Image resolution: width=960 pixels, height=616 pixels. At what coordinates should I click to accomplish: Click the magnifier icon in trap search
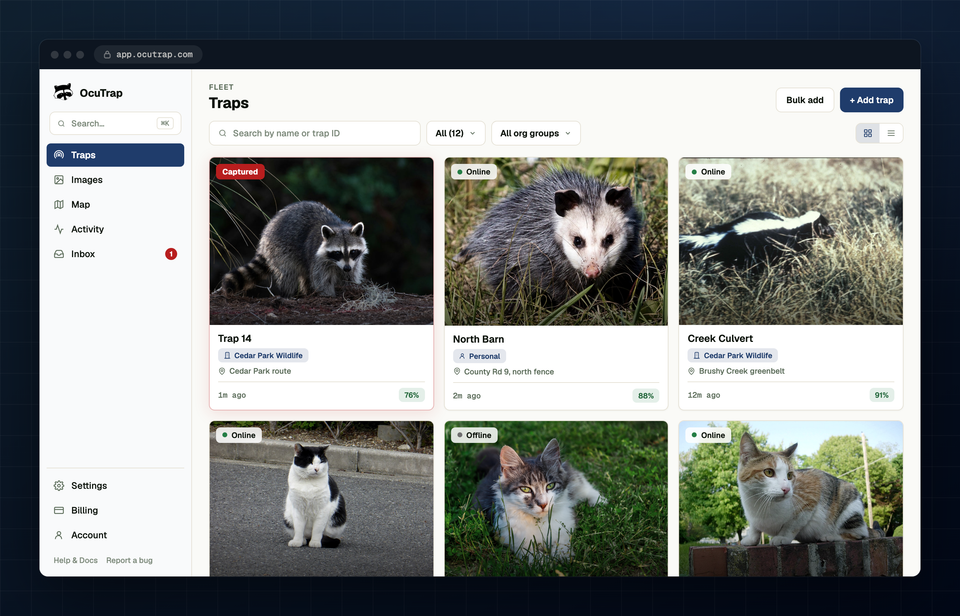click(223, 133)
